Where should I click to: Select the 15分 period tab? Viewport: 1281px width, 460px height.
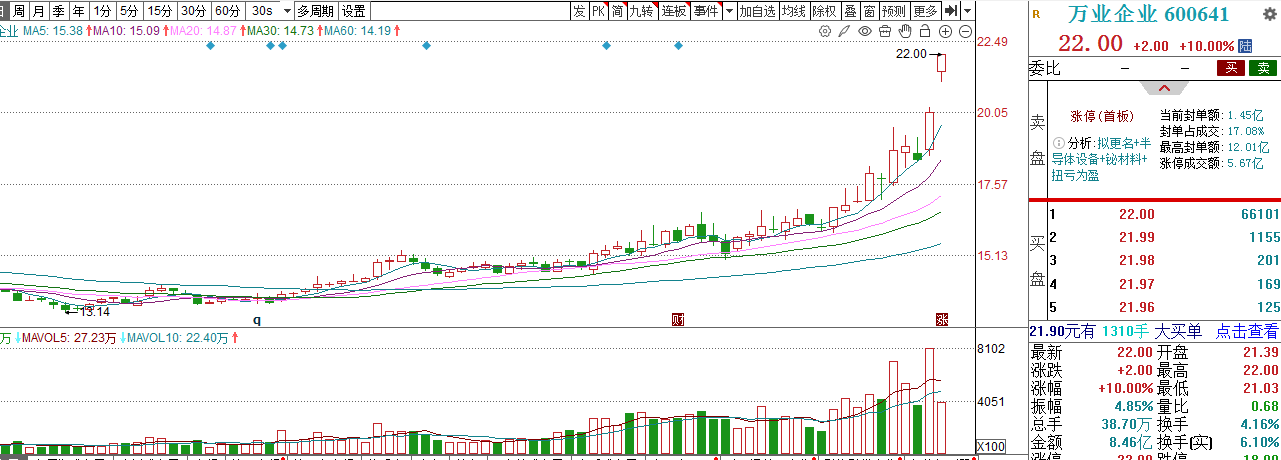159,11
